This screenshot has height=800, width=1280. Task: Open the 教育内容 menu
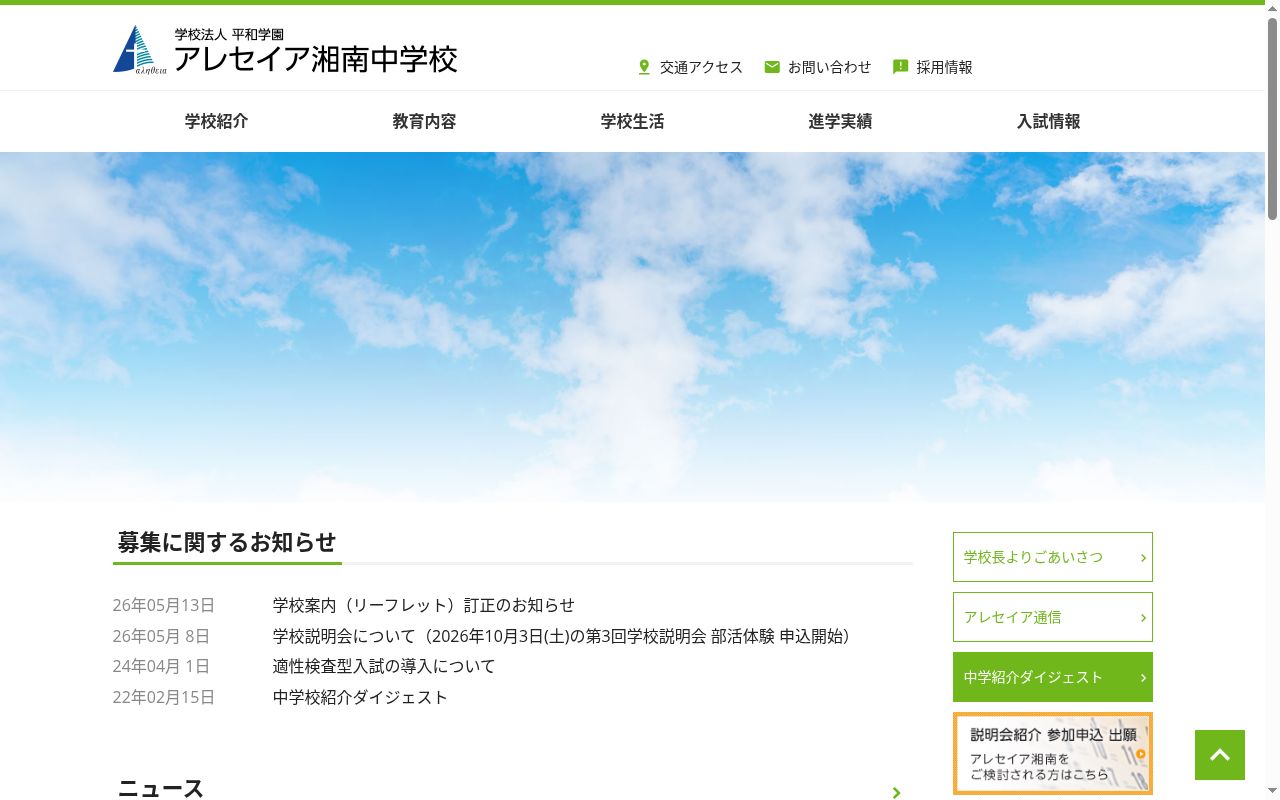click(424, 121)
